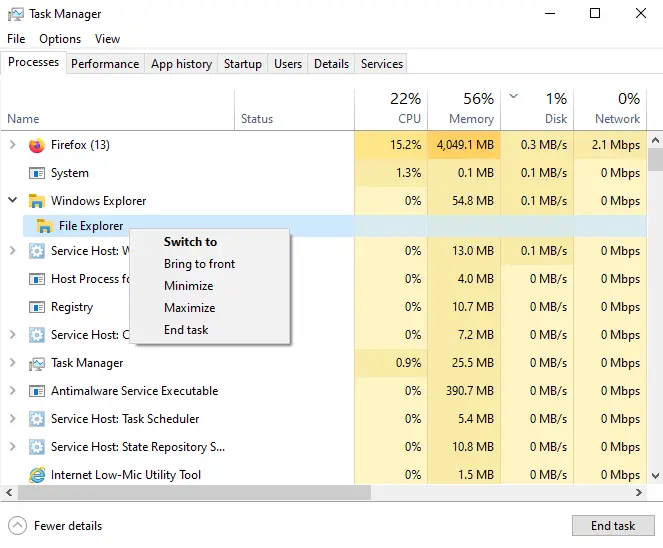Click the Windows Explorer folder icon
663x548 pixels.
pyautogui.click(x=37, y=201)
